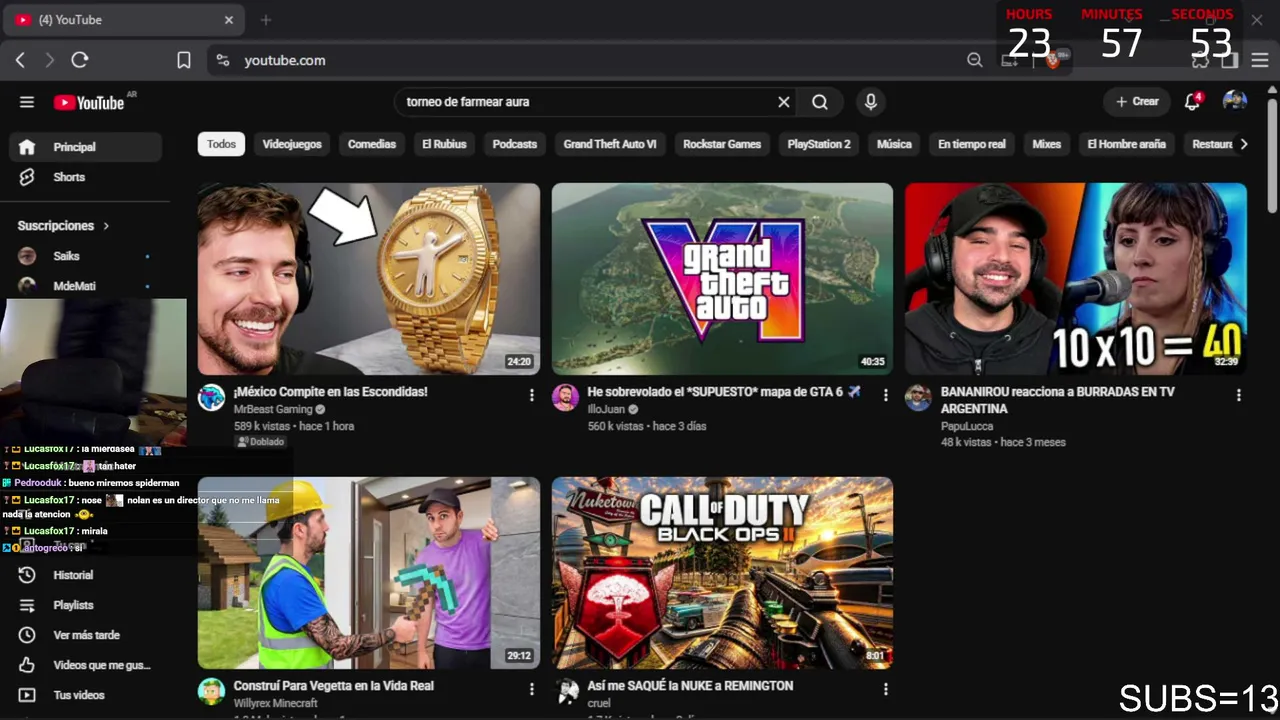Image resolution: width=1280 pixels, height=720 pixels.
Task: Select the Todos filter chip
Action: (221, 144)
